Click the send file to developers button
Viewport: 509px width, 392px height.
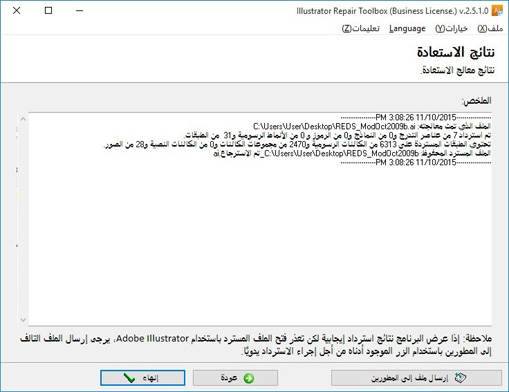click(x=416, y=378)
